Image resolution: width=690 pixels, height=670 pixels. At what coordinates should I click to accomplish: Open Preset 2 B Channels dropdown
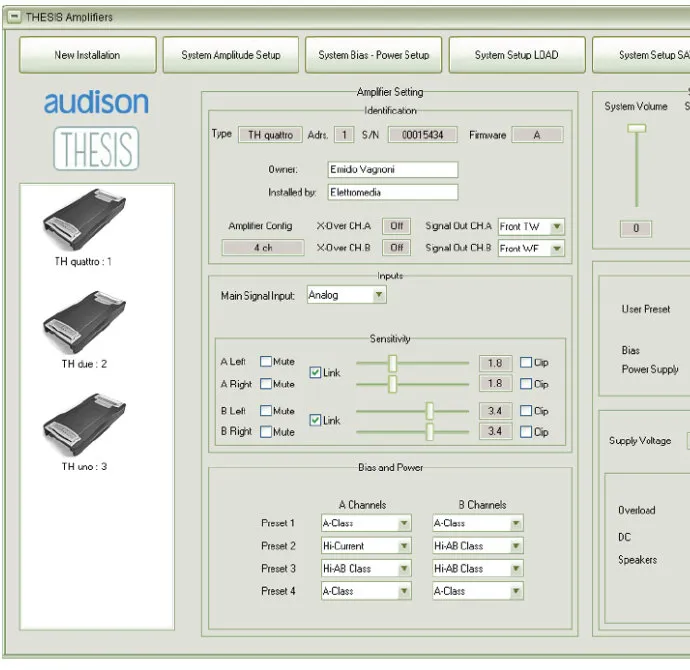478,546
